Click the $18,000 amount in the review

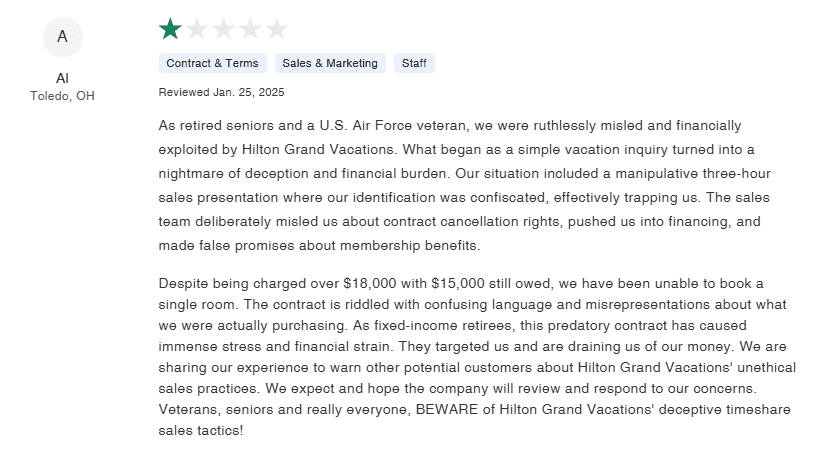click(372, 283)
